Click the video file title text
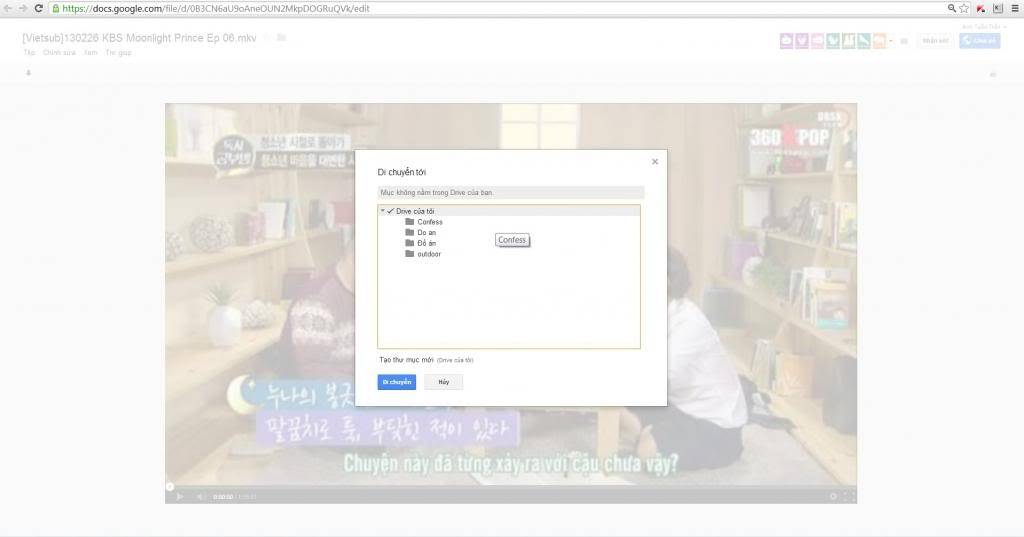 point(139,38)
